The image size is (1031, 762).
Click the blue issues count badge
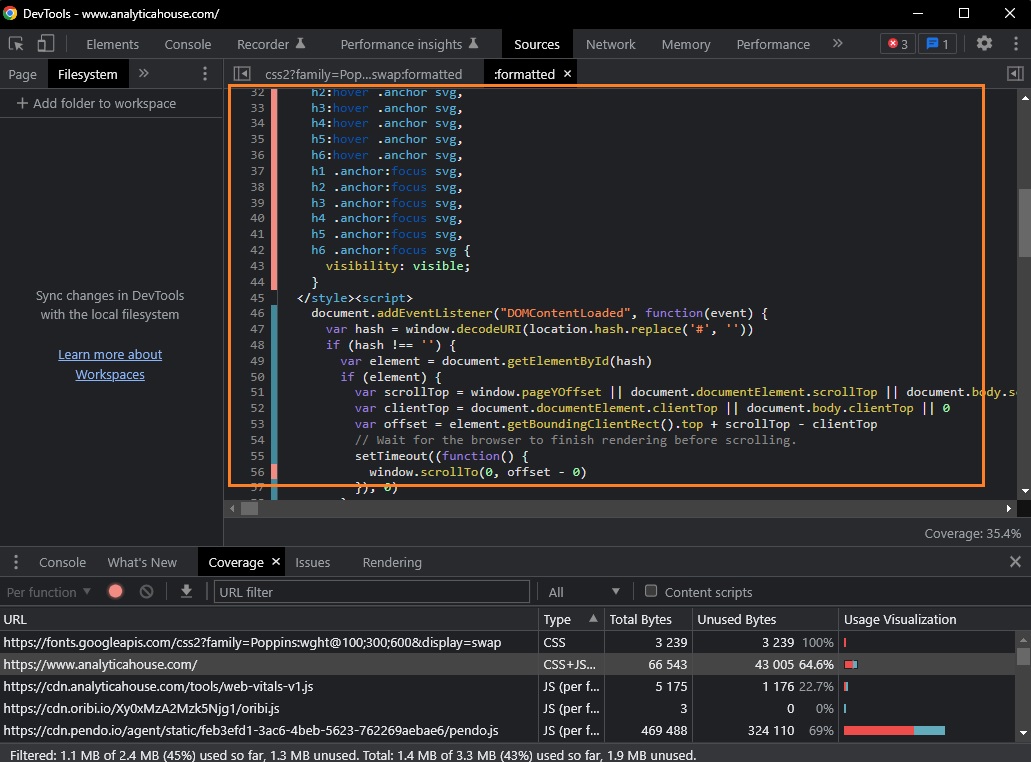point(937,44)
